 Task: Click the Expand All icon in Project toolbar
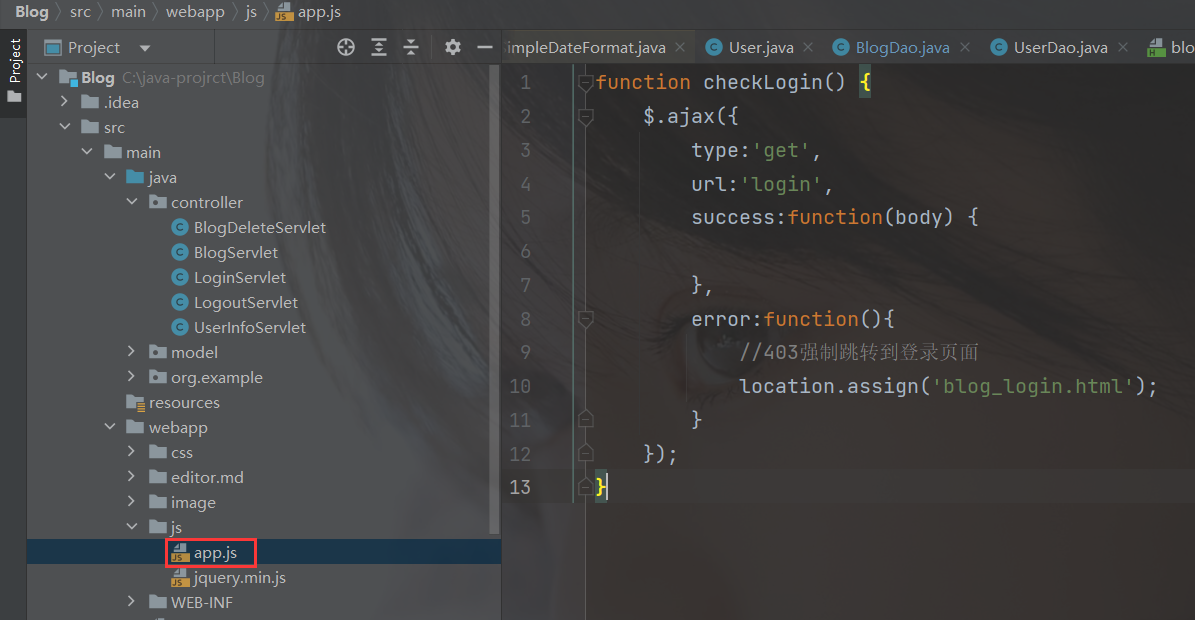(x=379, y=47)
